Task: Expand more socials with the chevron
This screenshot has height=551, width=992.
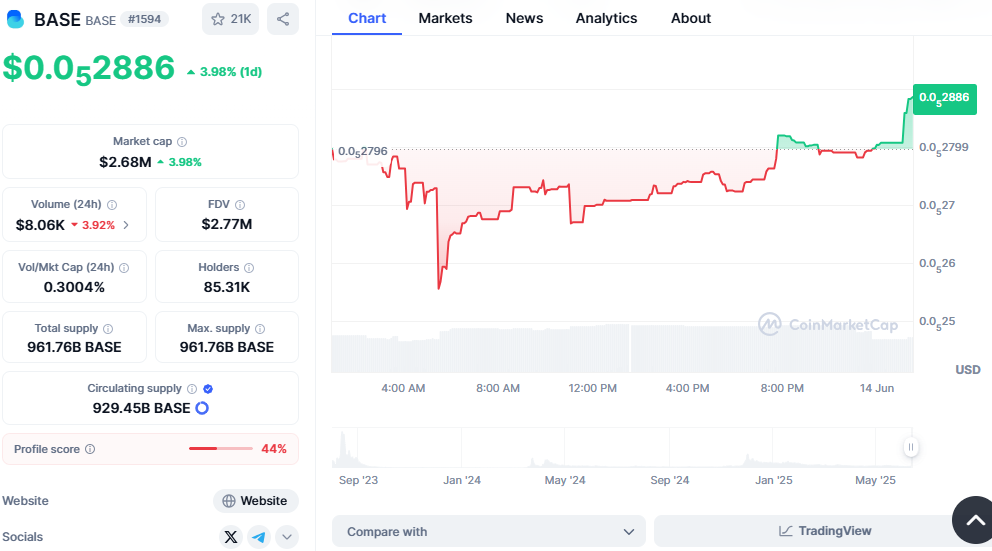Action: 287,537
